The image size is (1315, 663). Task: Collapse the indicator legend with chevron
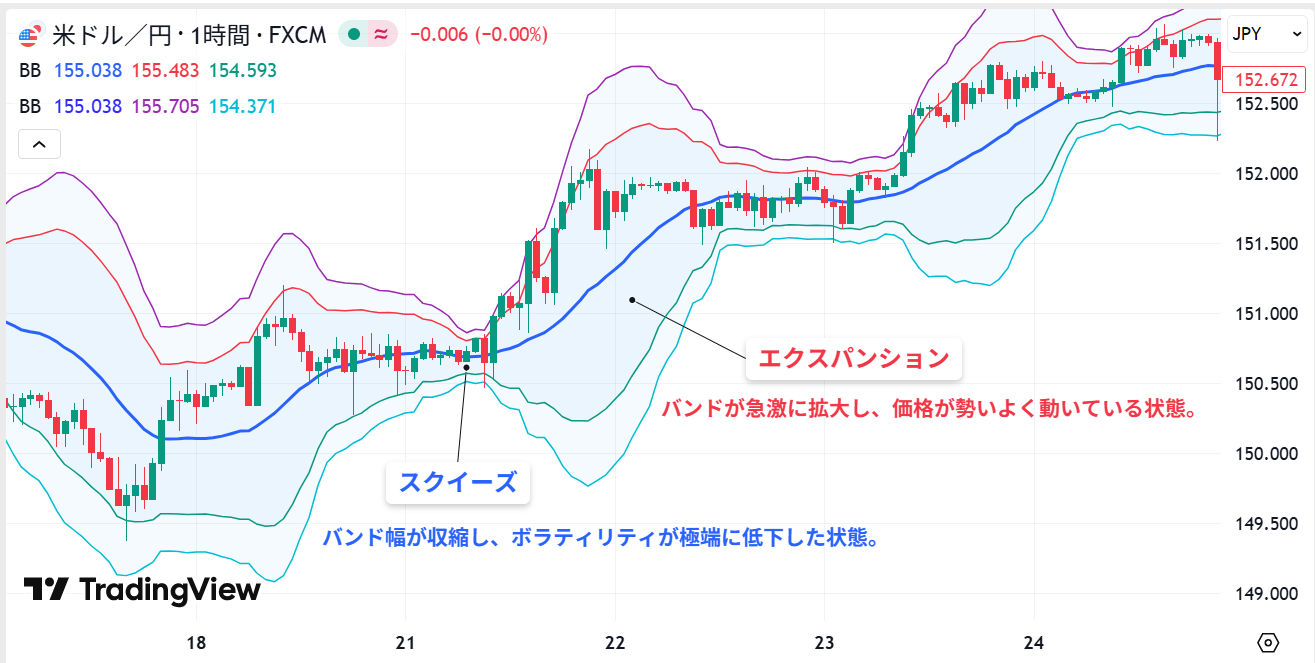coord(39,144)
